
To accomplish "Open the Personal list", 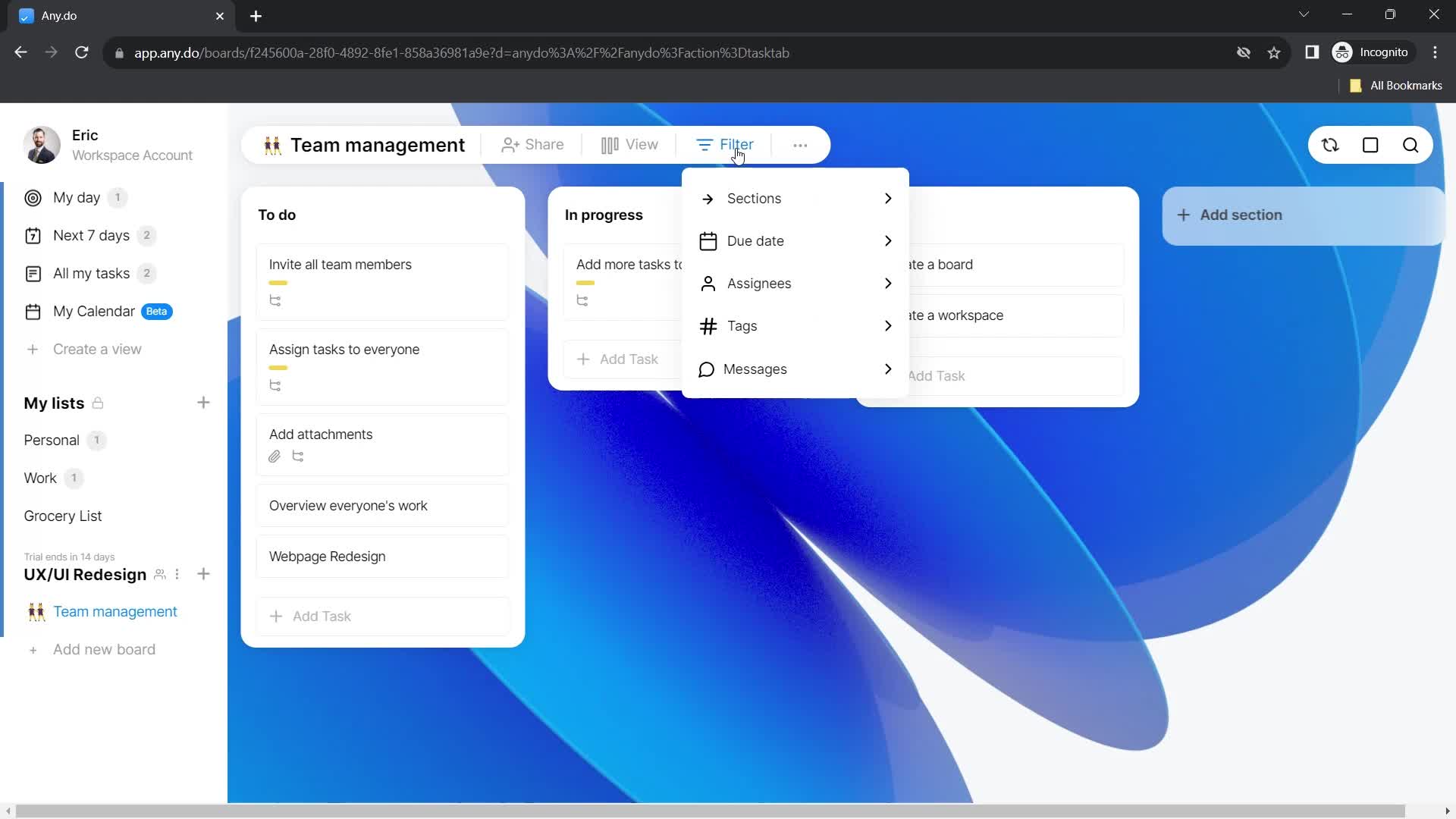I will click(52, 441).
